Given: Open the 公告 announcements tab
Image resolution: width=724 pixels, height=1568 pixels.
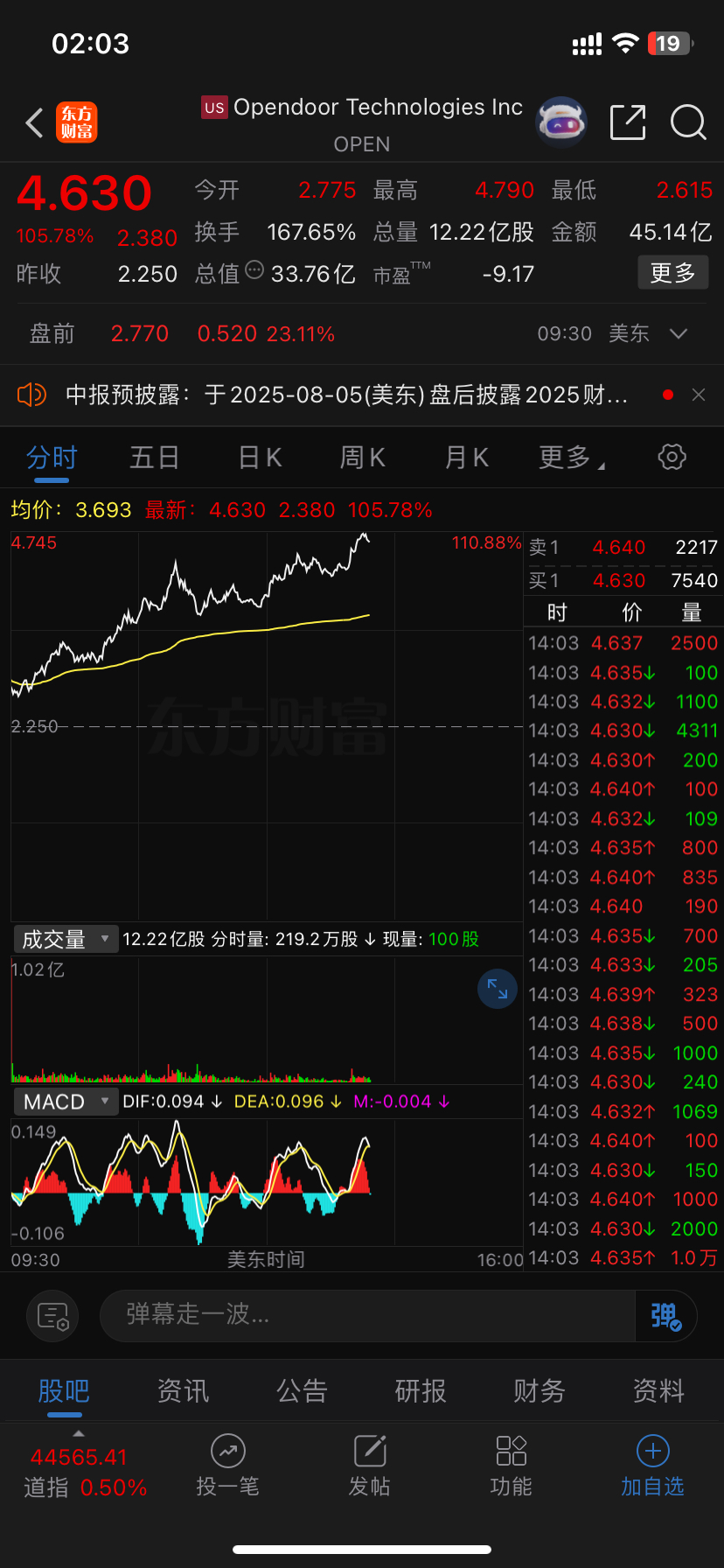Looking at the screenshot, I should point(302,1390).
